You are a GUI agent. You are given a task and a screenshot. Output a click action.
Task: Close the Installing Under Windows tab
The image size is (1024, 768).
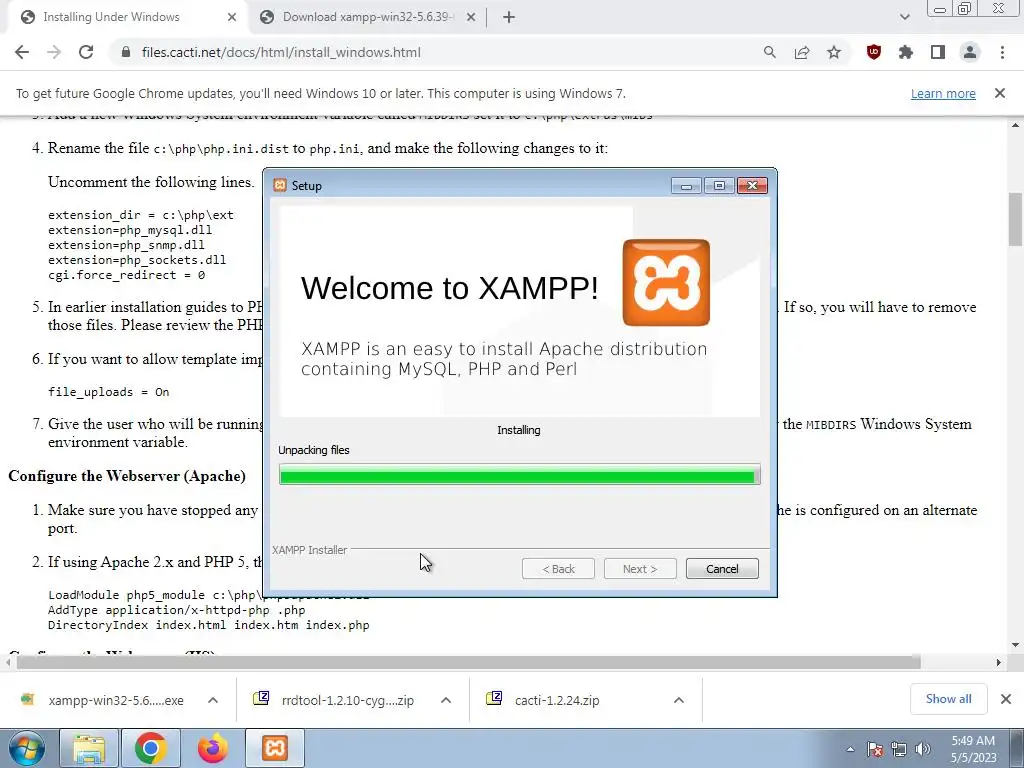pyautogui.click(x=232, y=18)
